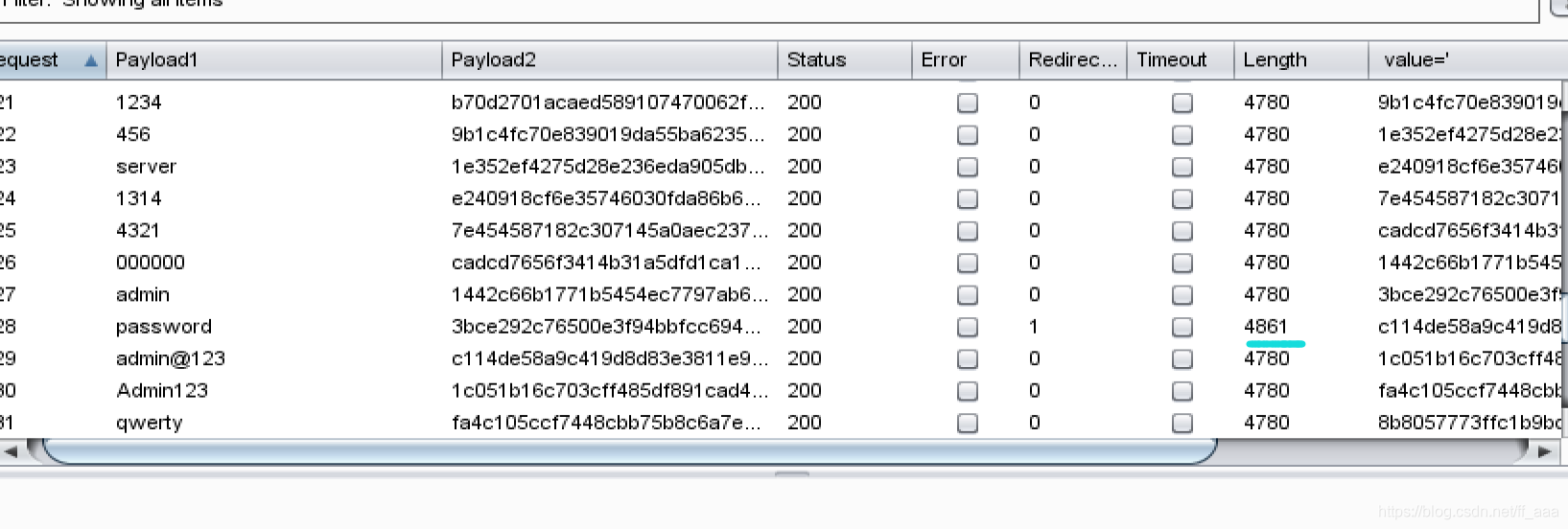This screenshot has height=529, width=1568.
Task: Toggle Error checkbox in server row
Action: 968,167
